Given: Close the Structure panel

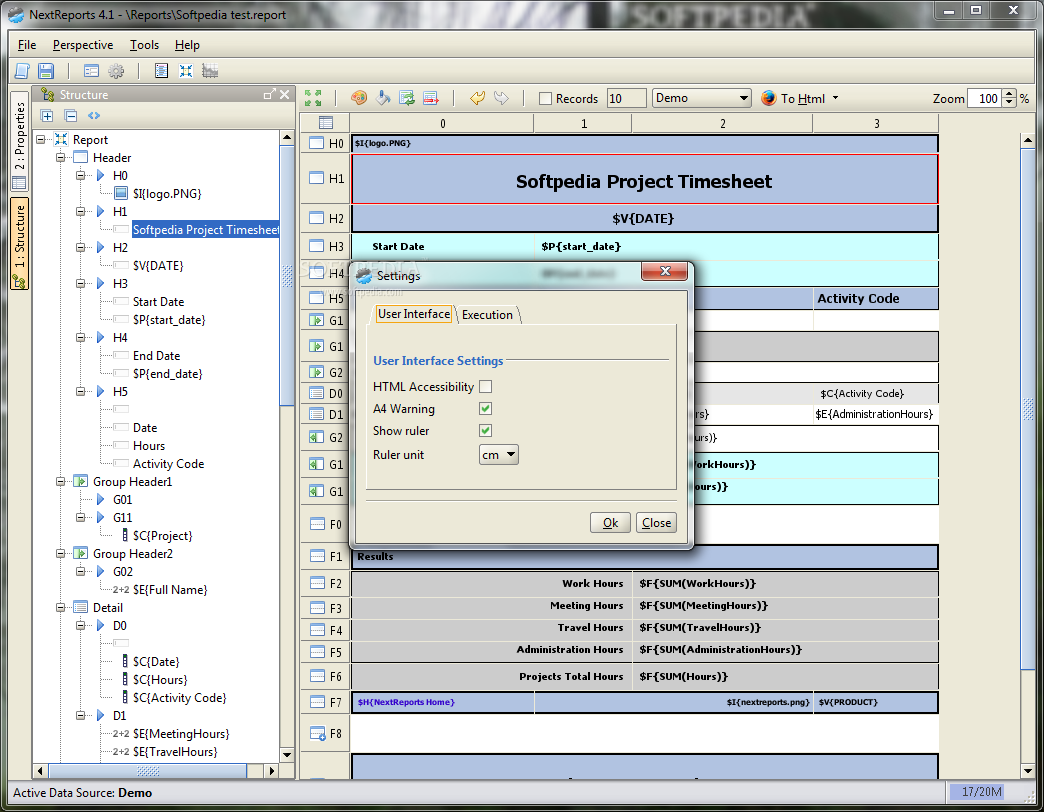Looking at the screenshot, I should (285, 95).
